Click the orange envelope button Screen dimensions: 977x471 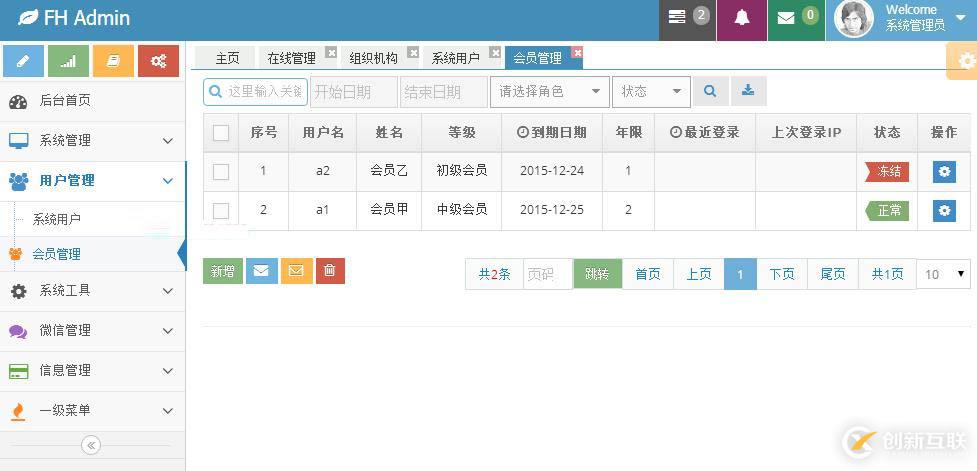coord(297,271)
